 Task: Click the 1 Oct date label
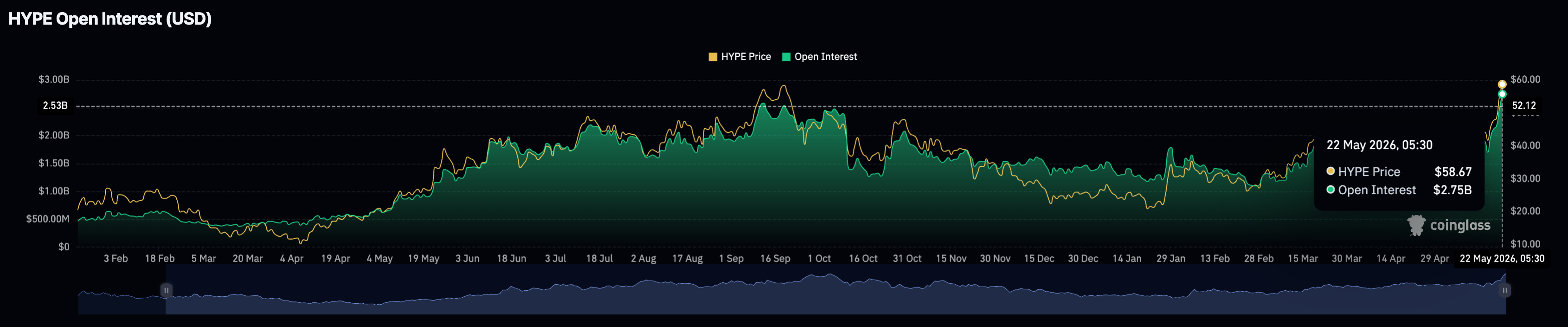[x=819, y=259]
